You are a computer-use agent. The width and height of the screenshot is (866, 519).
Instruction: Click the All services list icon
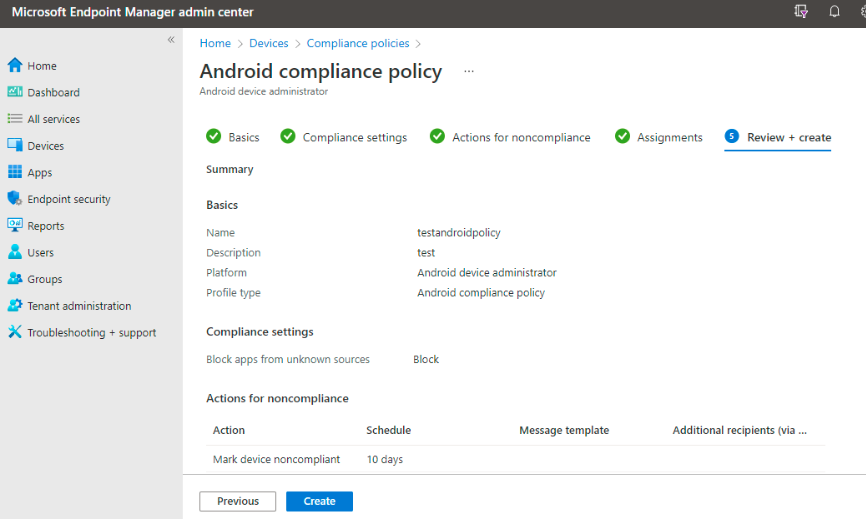tap(14, 119)
